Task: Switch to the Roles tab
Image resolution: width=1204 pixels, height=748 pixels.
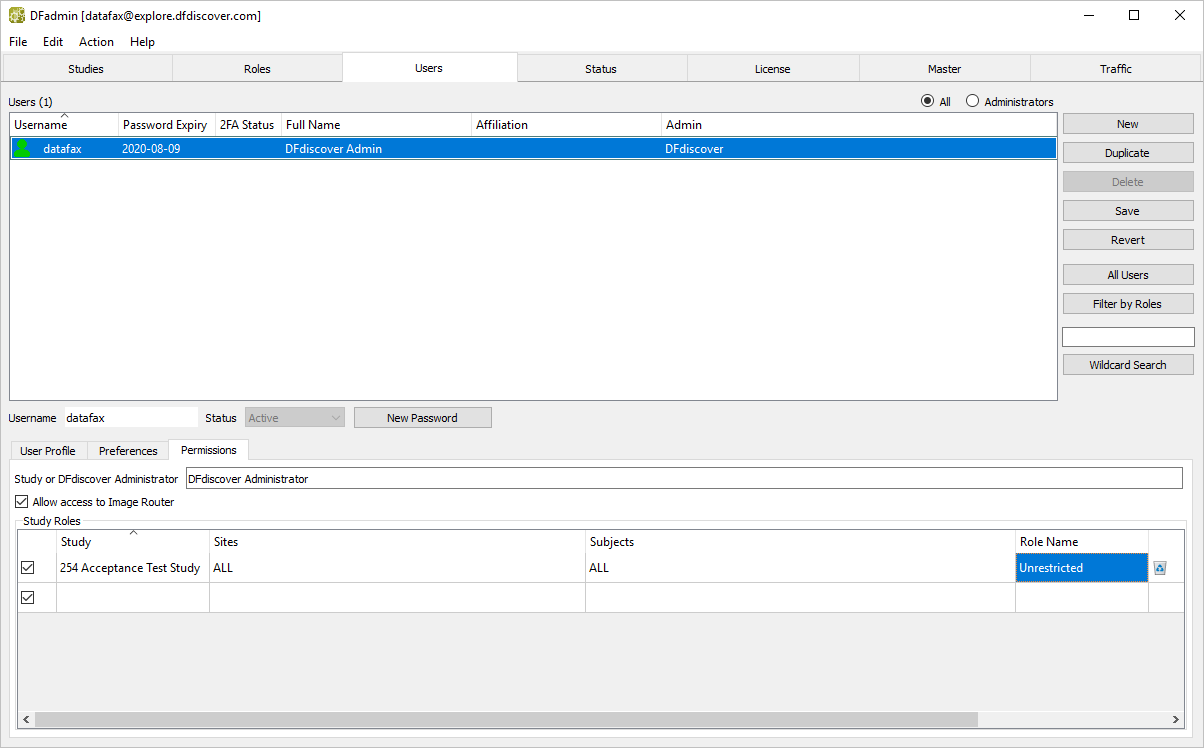Action: 257,69
